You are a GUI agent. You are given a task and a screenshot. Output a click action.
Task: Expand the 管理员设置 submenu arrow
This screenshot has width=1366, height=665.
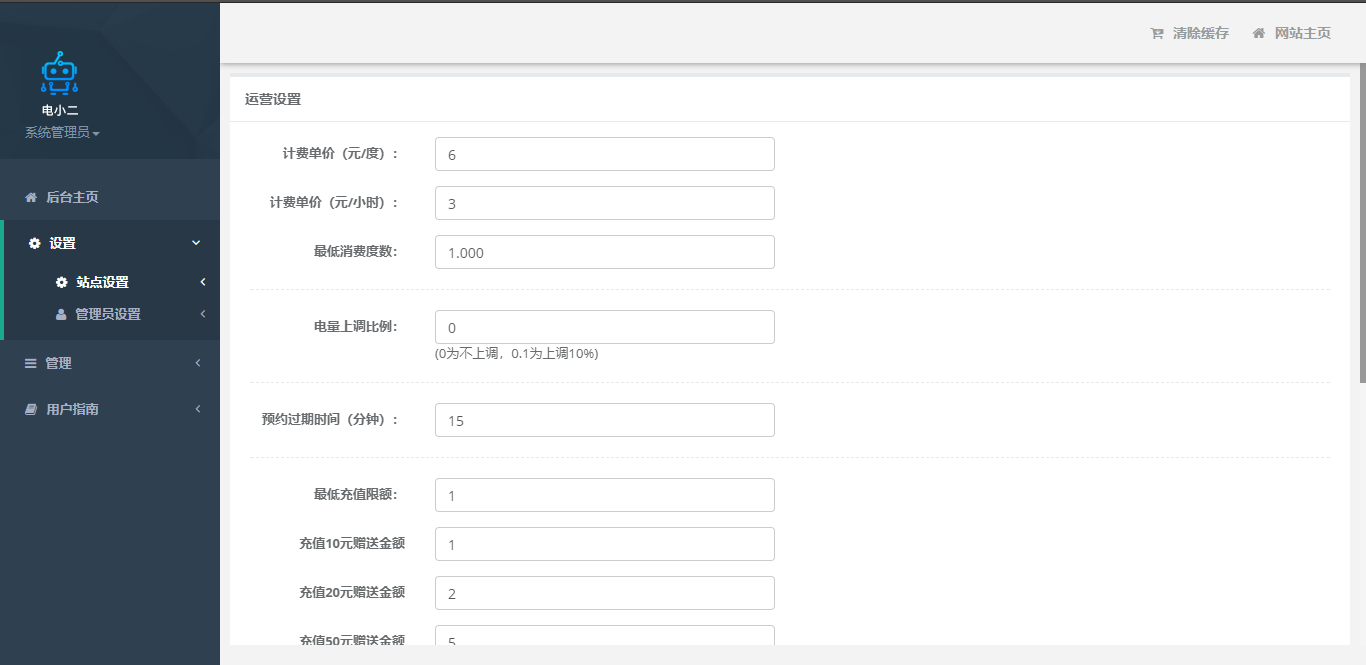(x=202, y=314)
